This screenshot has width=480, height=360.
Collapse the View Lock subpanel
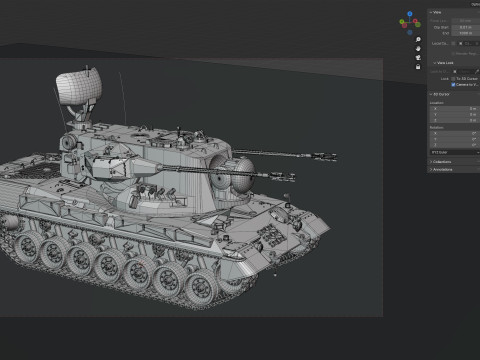tap(443, 63)
